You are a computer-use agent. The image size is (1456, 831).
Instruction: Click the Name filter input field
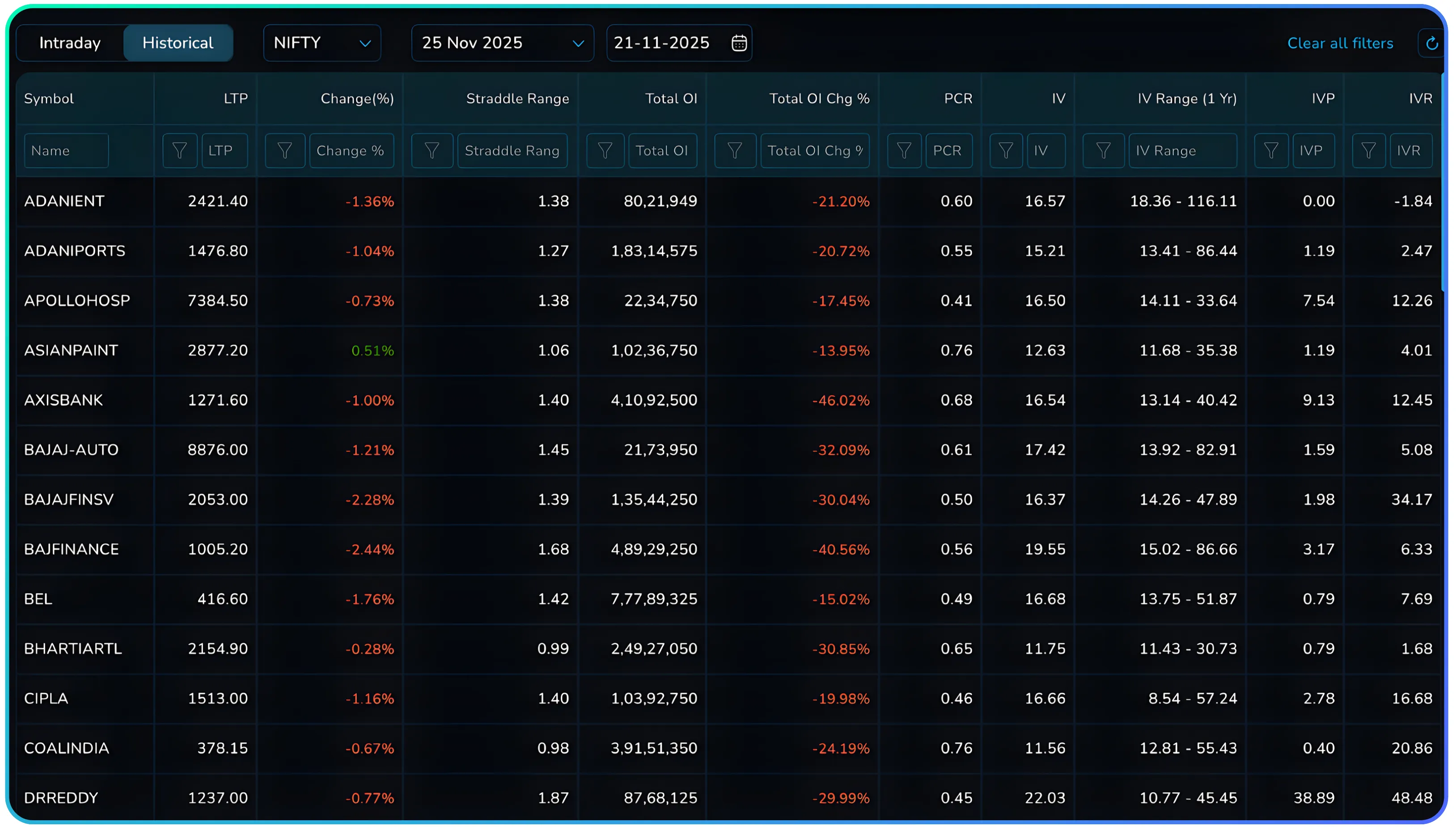pos(66,150)
